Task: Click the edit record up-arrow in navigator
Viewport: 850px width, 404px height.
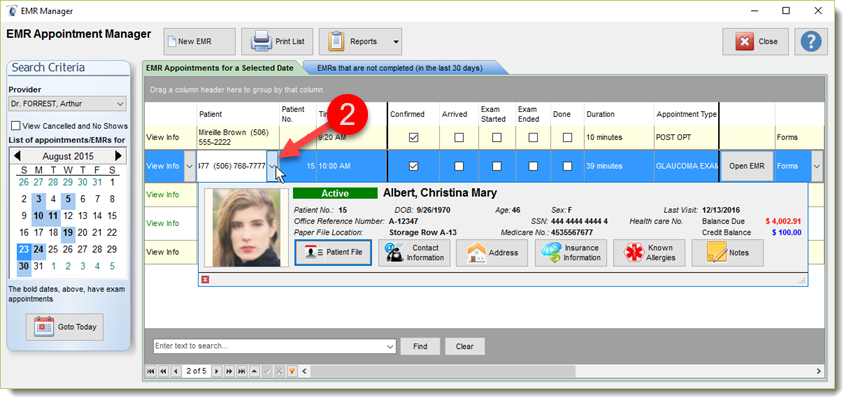Action: [x=255, y=371]
